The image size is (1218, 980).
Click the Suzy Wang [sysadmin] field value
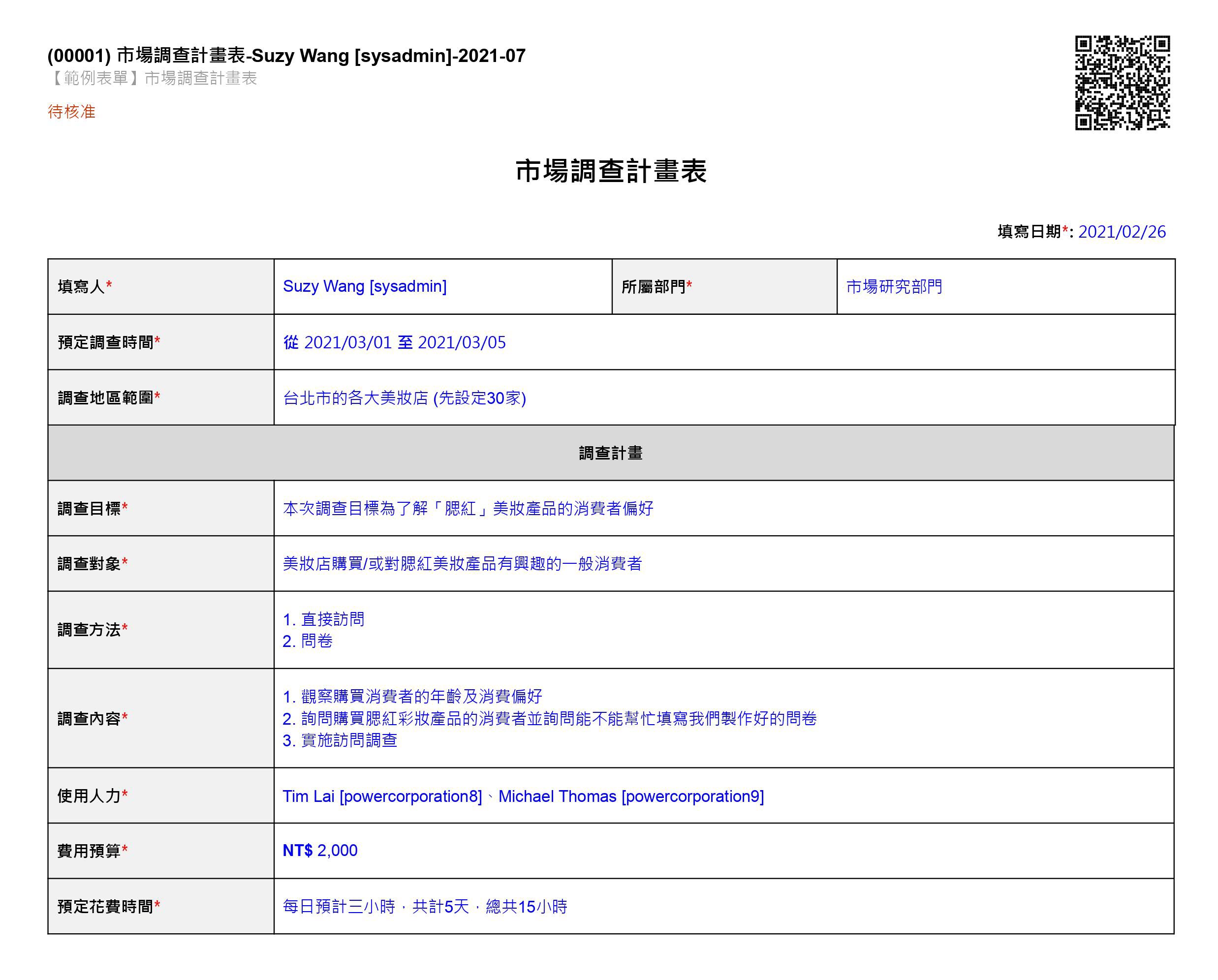pyautogui.click(x=364, y=286)
